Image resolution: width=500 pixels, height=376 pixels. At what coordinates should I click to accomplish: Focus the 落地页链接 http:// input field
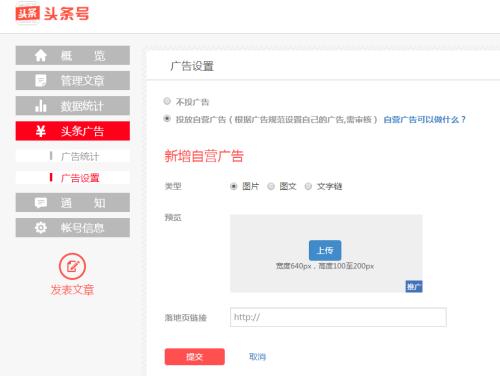click(x=338, y=317)
